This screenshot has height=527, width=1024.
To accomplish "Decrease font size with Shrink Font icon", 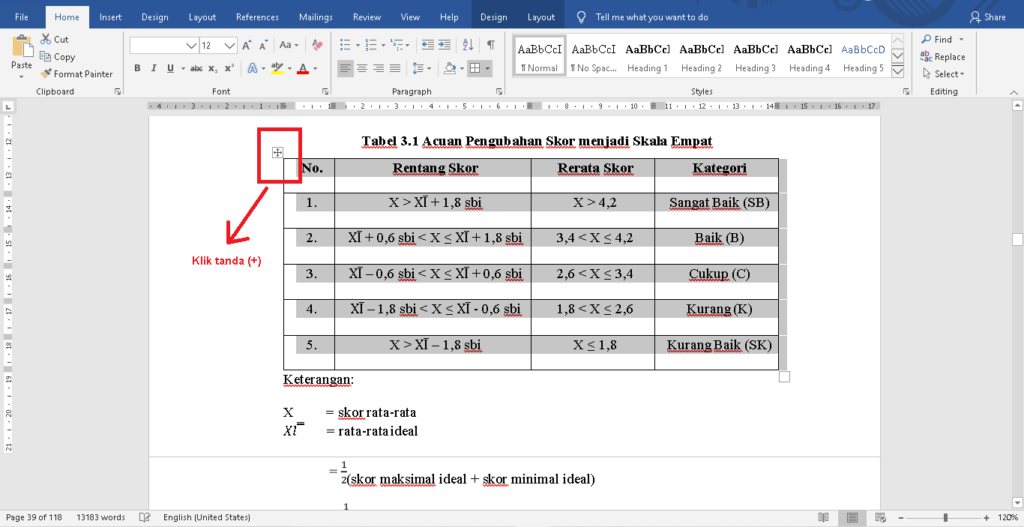I will pyautogui.click(x=263, y=45).
